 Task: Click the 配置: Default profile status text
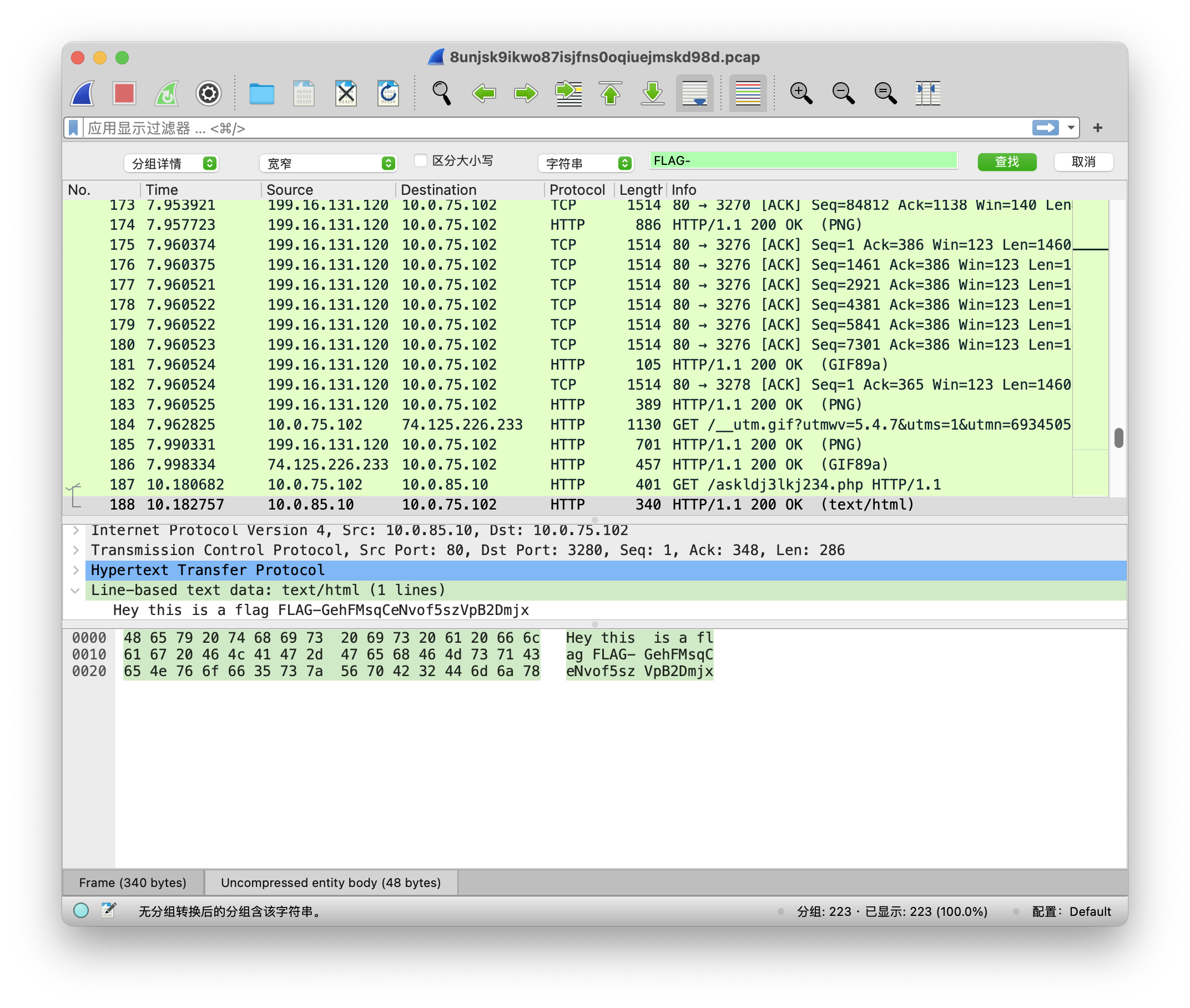pyautogui.click(x=1071, y=911)
